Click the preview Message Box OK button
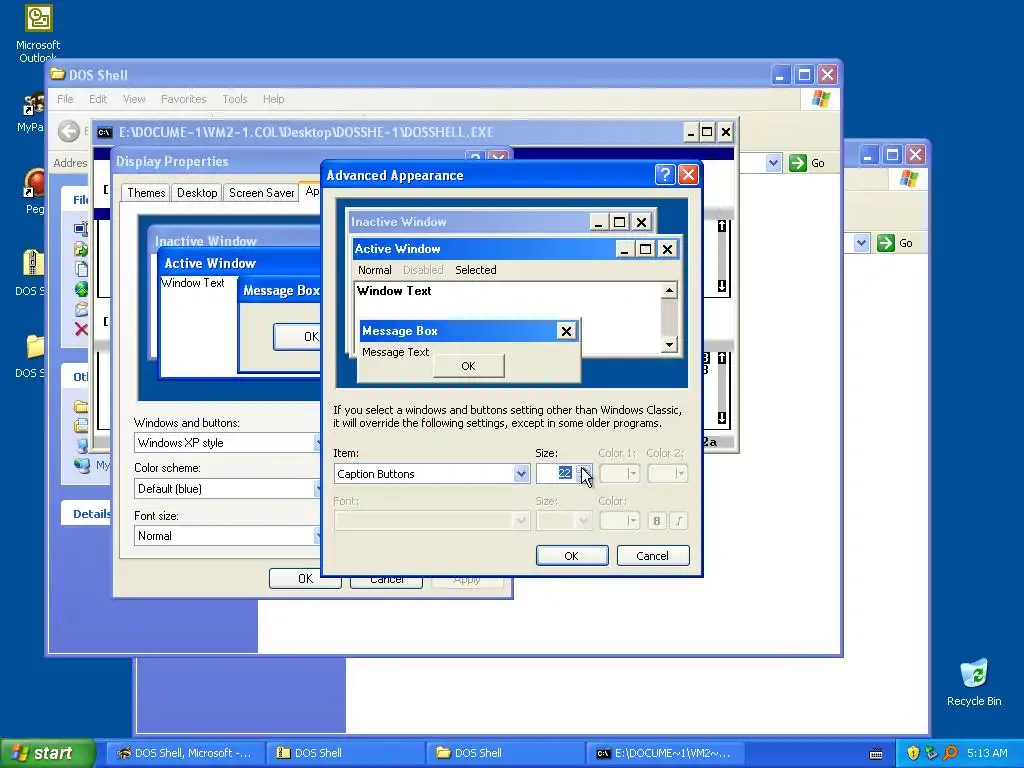Screen dimensions: 1024x768 468,366
